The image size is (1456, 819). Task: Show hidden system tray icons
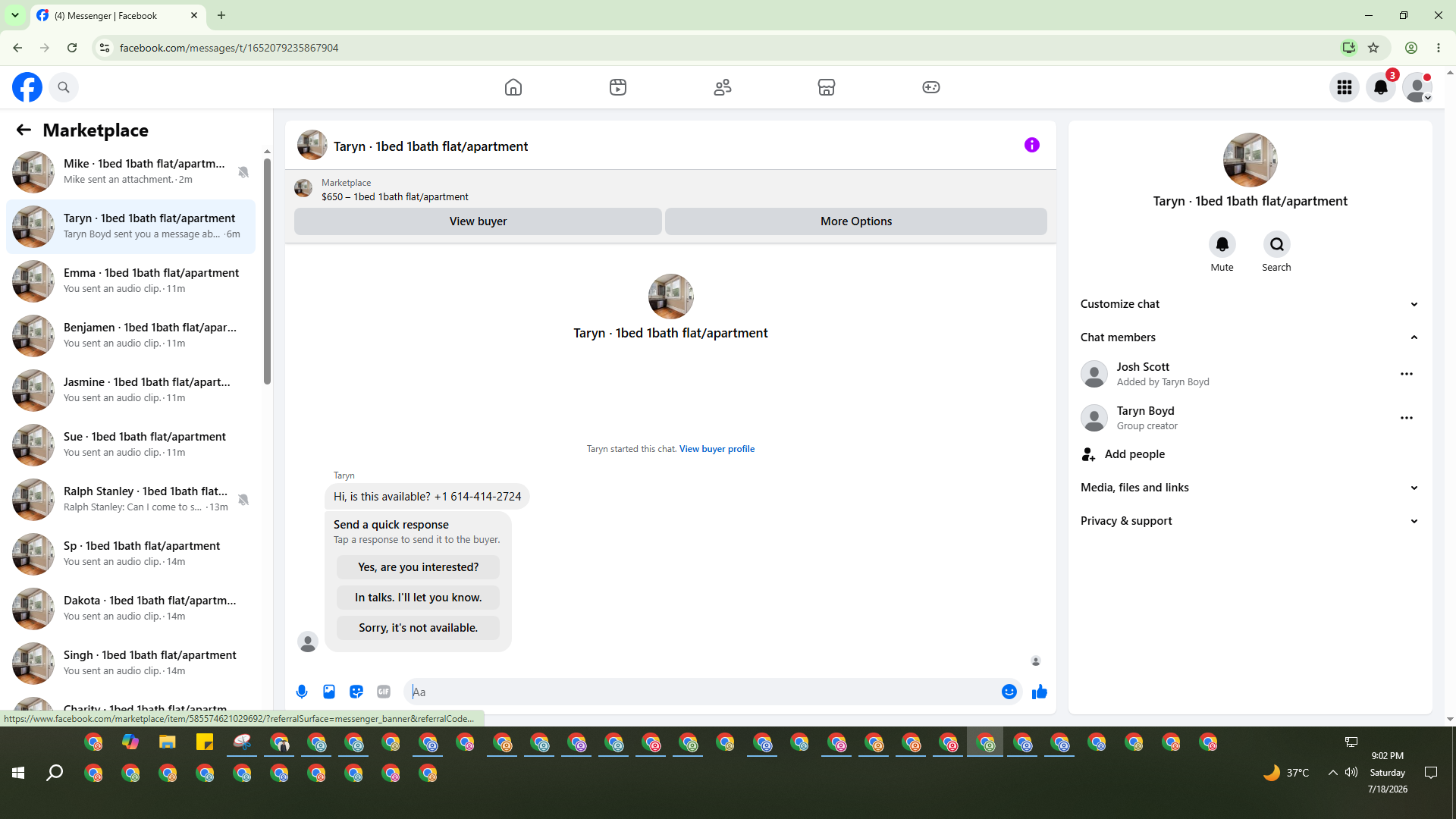point(1332,773)
